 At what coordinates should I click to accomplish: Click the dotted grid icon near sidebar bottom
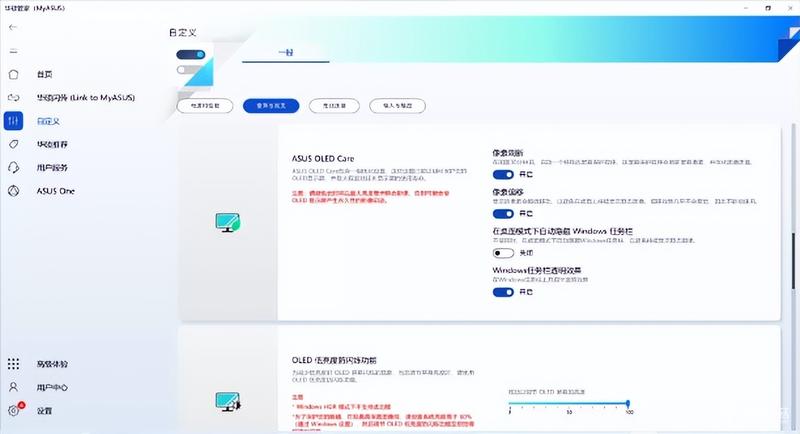[x=13, y=364]
